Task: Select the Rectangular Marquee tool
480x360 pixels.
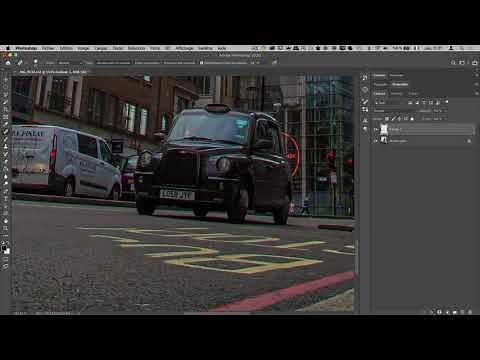Action: tap(6, 87)
